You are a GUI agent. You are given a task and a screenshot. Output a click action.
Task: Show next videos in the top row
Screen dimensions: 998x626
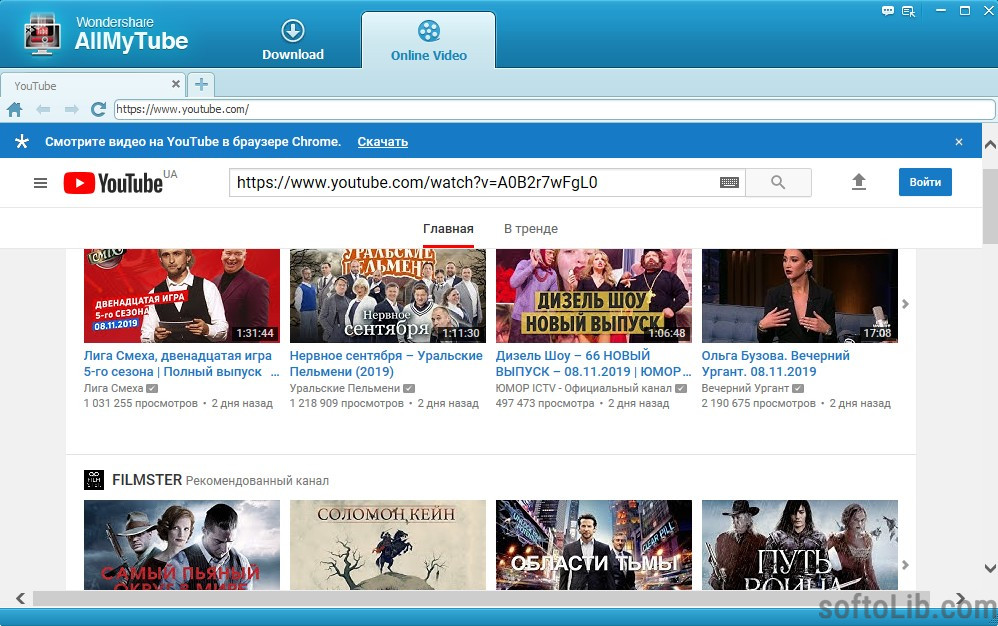905,304
